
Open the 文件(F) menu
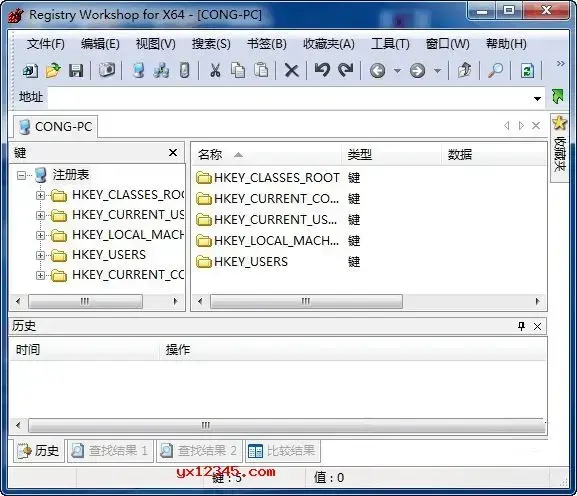46,44
